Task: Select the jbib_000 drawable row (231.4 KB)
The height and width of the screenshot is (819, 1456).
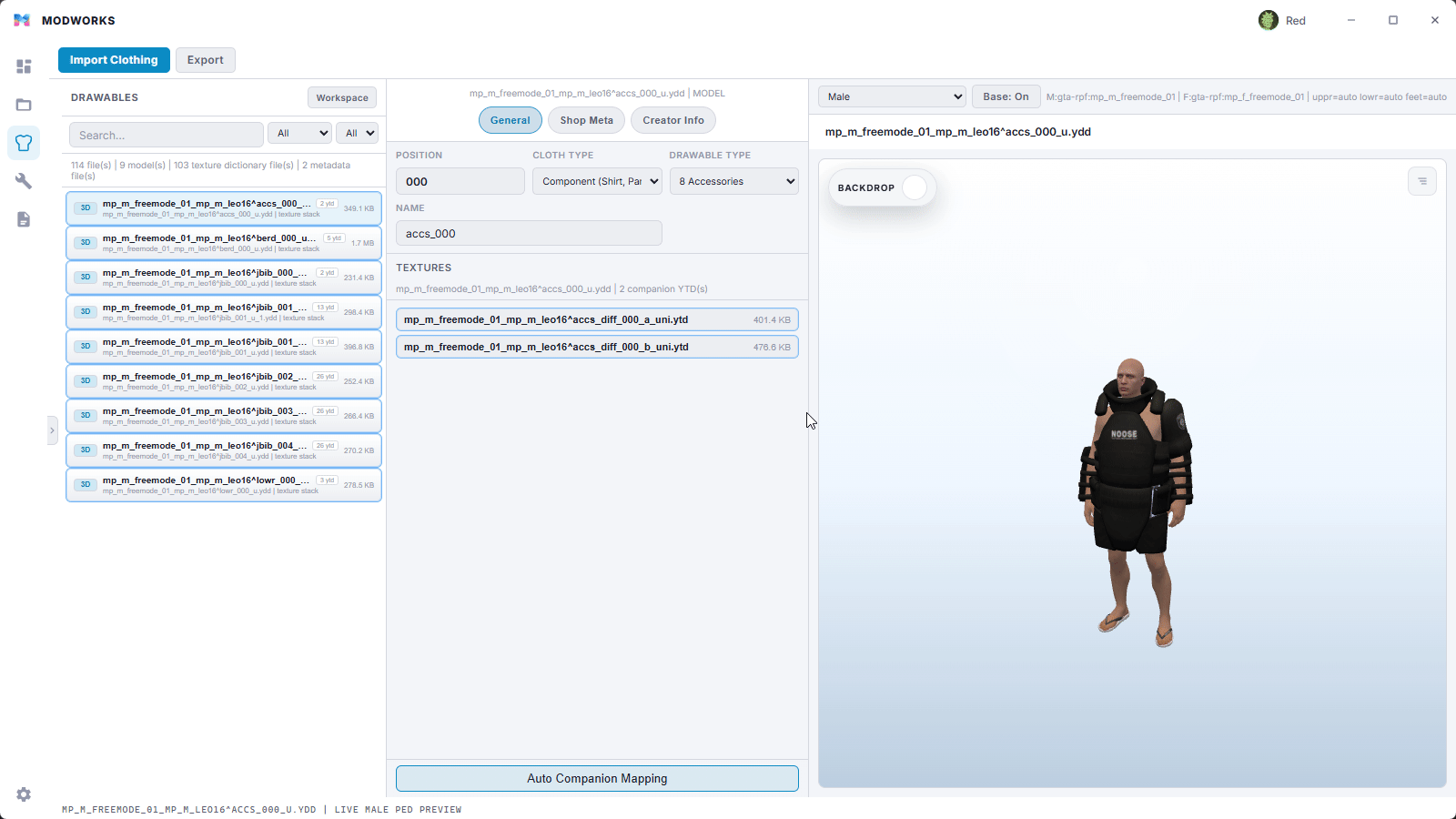Action: pos(224,278)
